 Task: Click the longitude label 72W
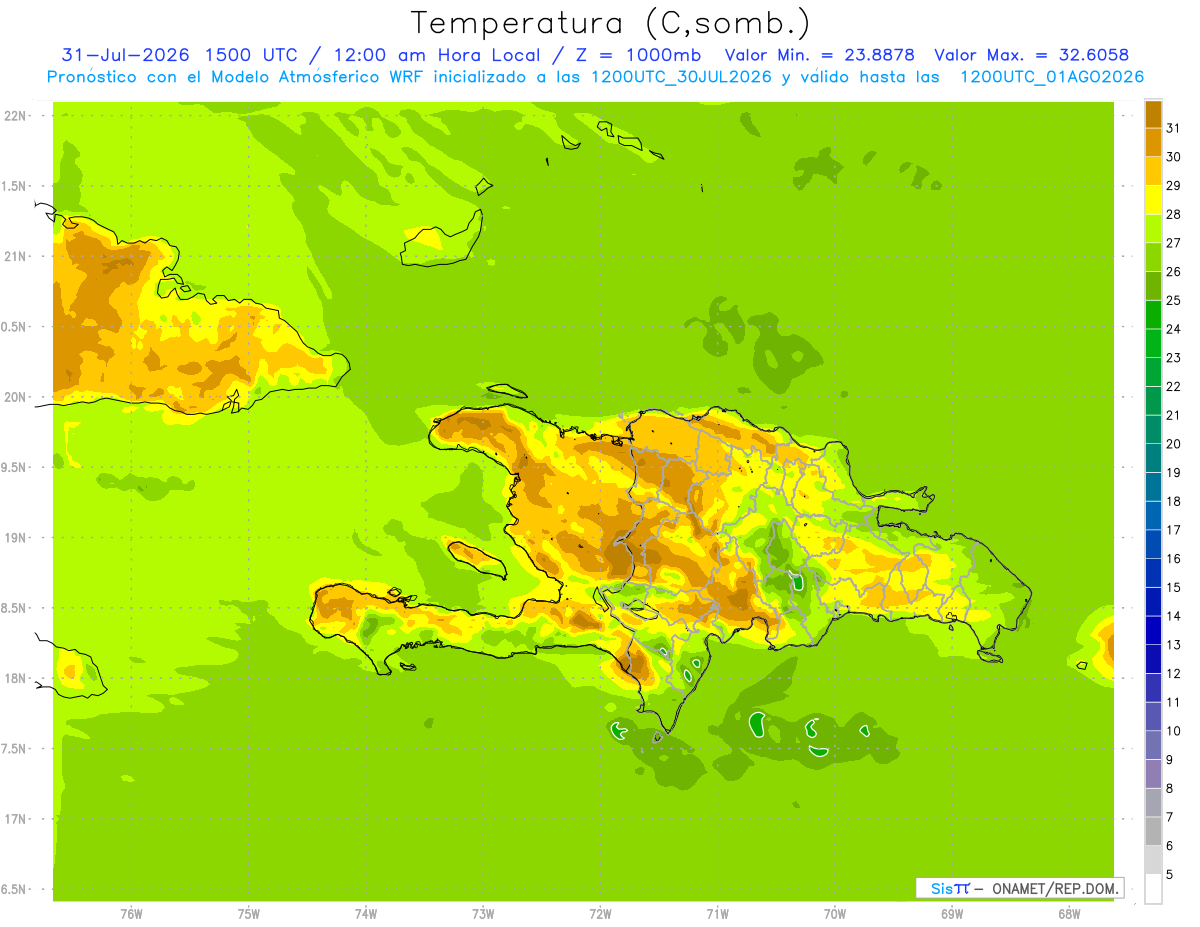pyautogui.click(x=600, y=914)
